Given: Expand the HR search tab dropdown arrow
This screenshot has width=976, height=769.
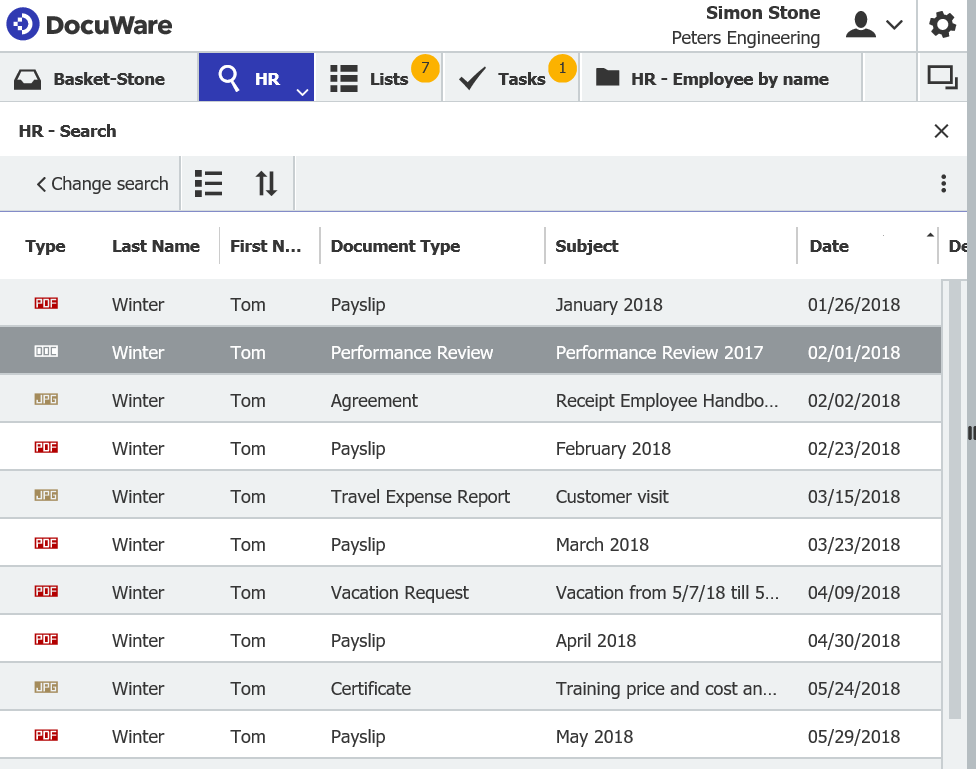Looking at the screenshot, I should 302,92.
